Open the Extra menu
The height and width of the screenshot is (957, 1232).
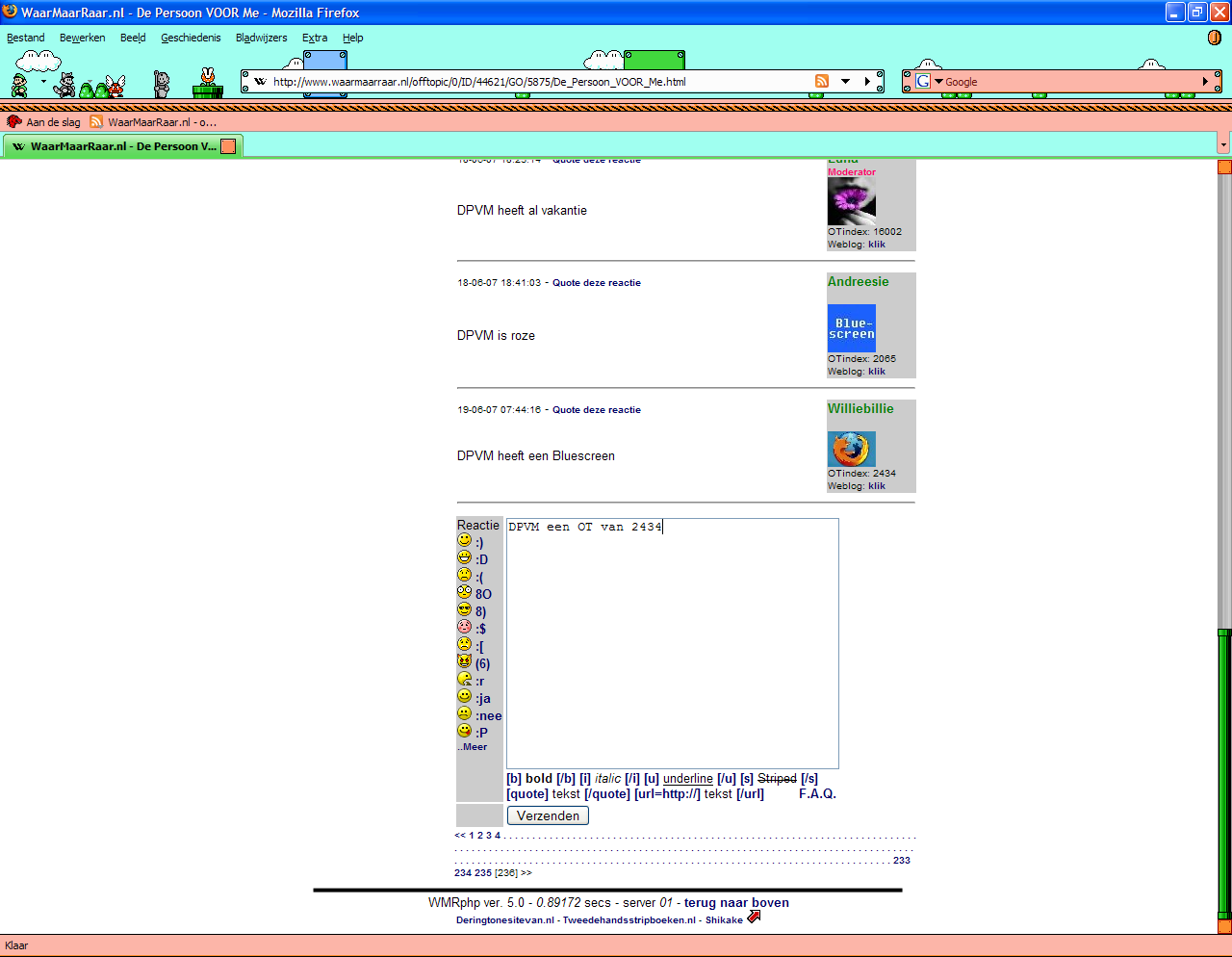tap(315, 38)
